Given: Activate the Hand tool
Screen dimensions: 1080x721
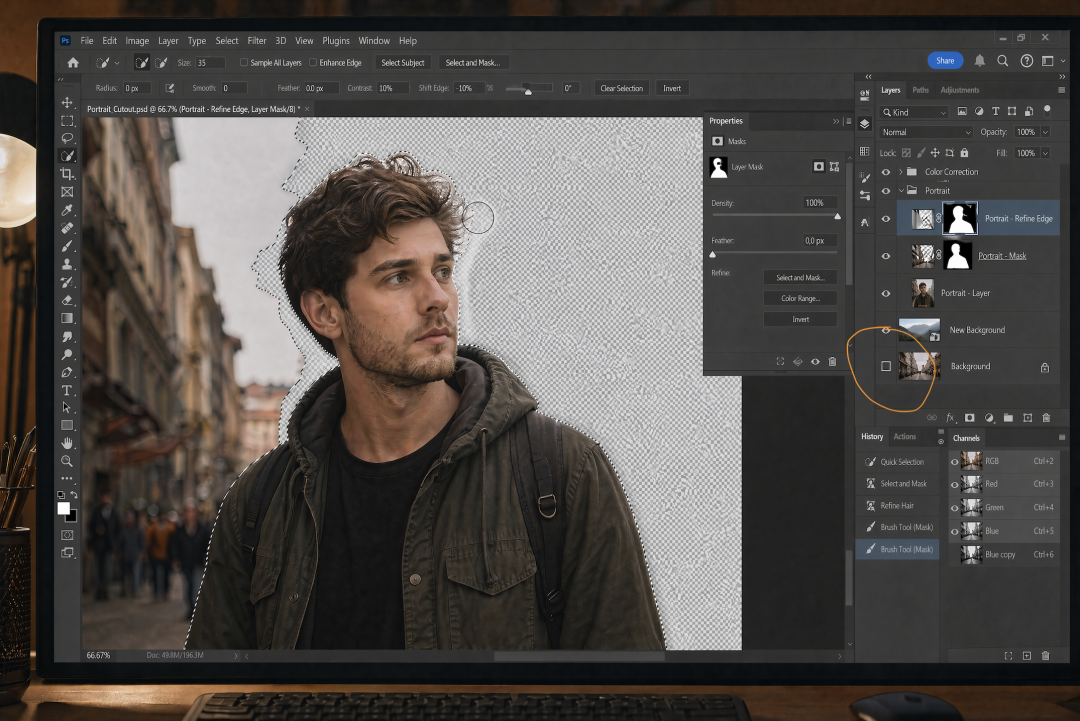Looking at the screenshot, I should [67, 443].
